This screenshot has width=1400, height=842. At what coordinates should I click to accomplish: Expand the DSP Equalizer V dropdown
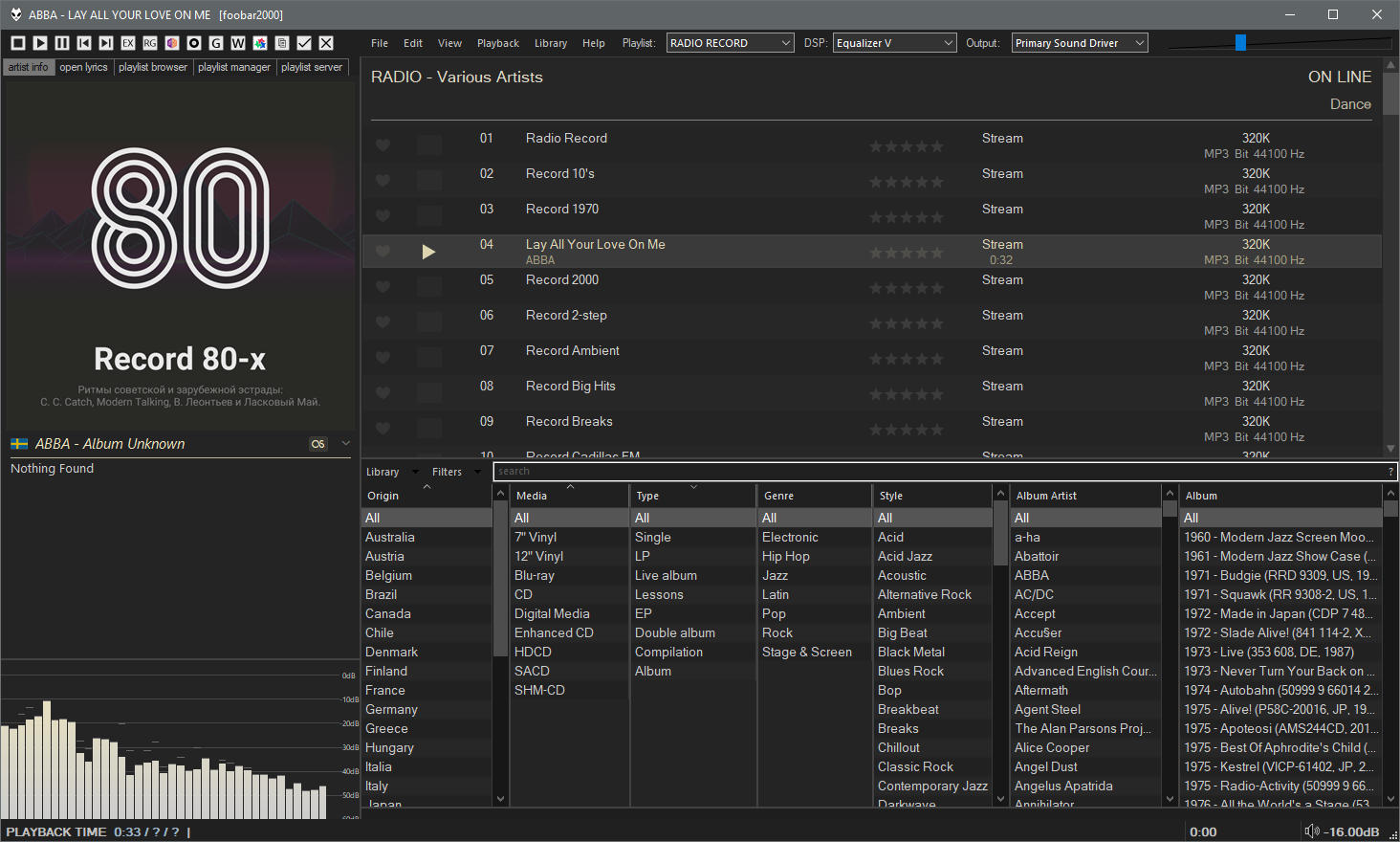click(x=894, y=43)
